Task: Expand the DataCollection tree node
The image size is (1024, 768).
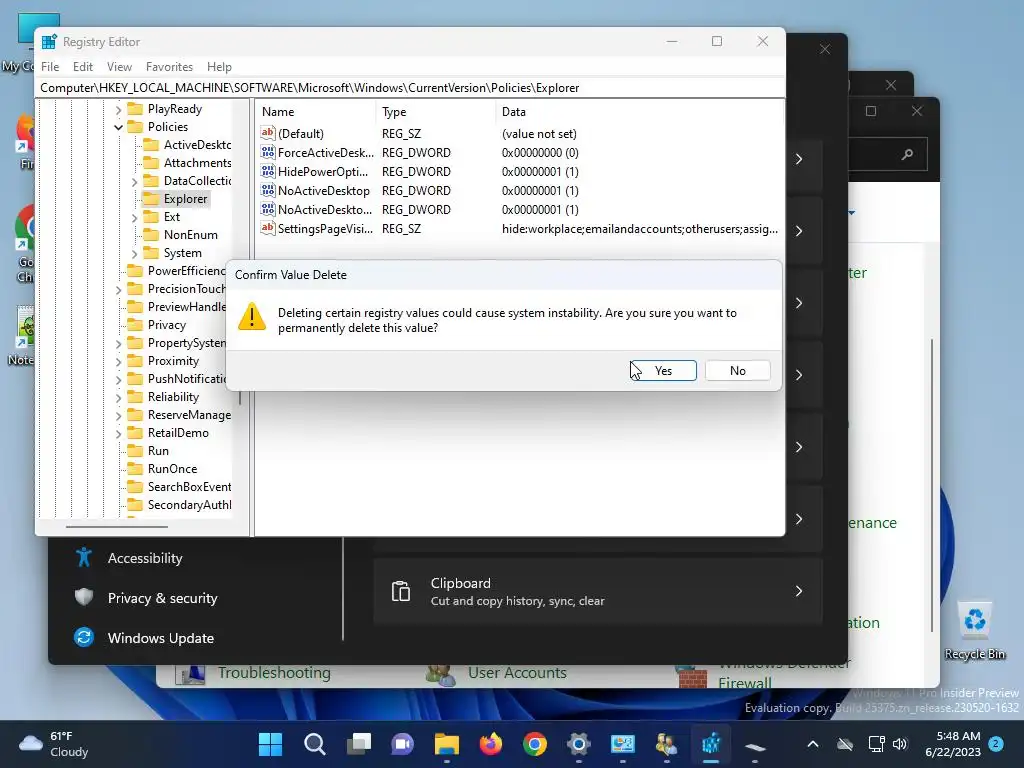Action: tap(135, 182)
